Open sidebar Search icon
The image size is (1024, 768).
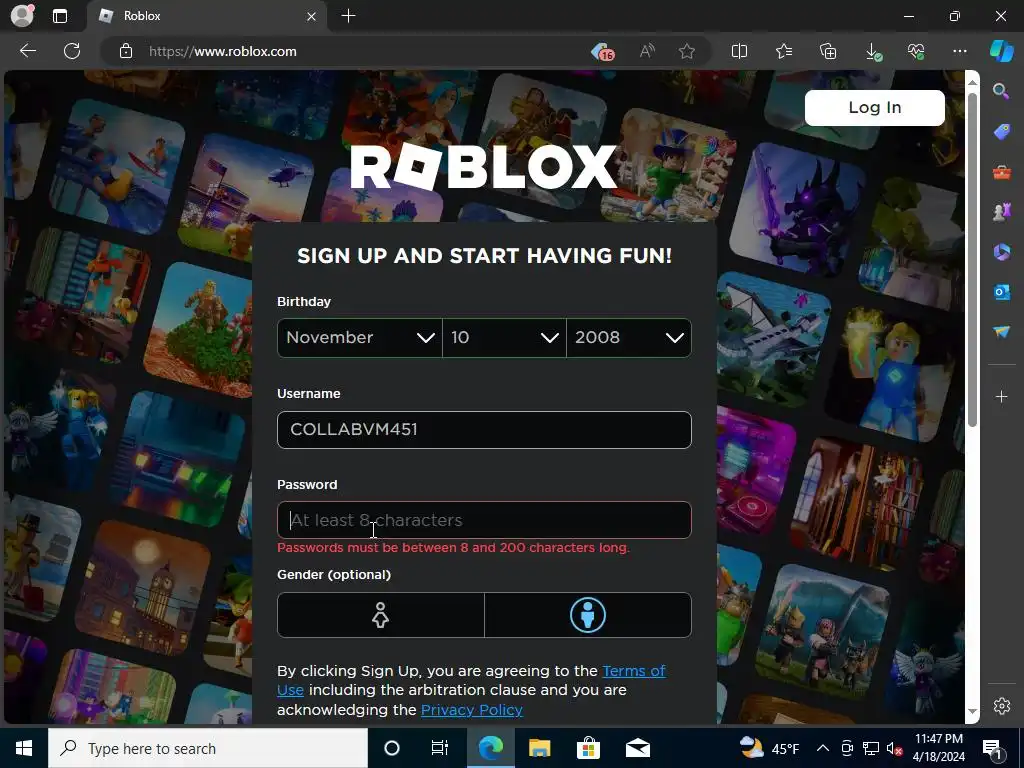click(x=1001, y=91)
